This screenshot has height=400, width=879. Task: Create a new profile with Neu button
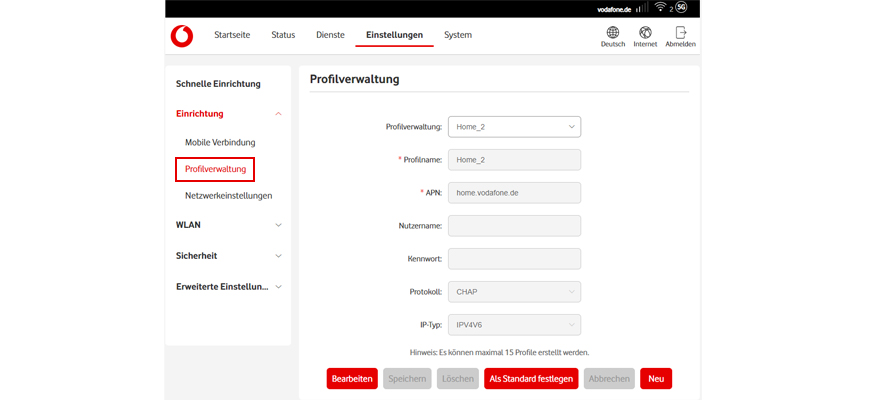click(x=655, y=379)
